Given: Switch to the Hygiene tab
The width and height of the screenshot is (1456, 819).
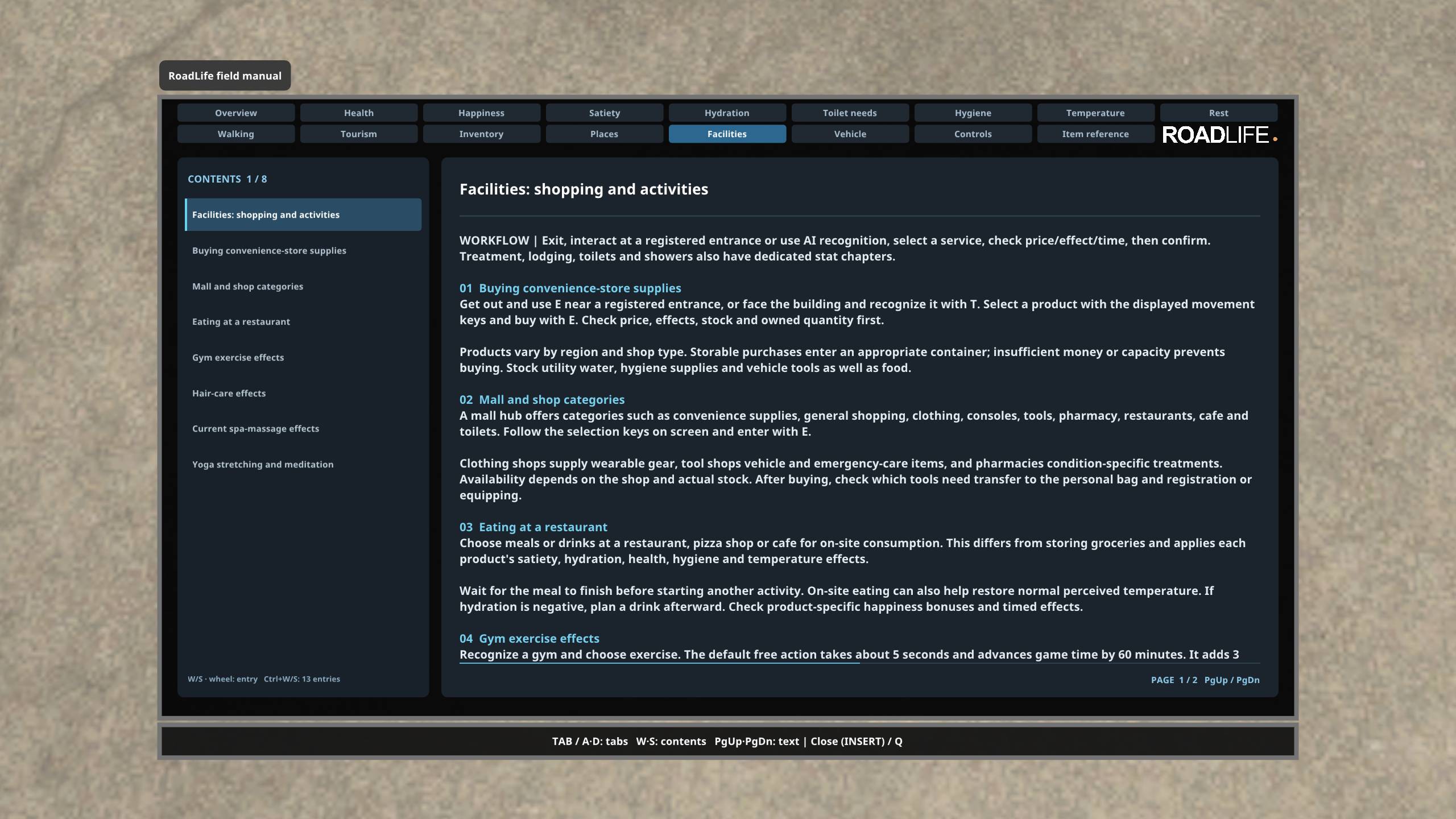Looking at the screenshot, I should coord(973,113).
